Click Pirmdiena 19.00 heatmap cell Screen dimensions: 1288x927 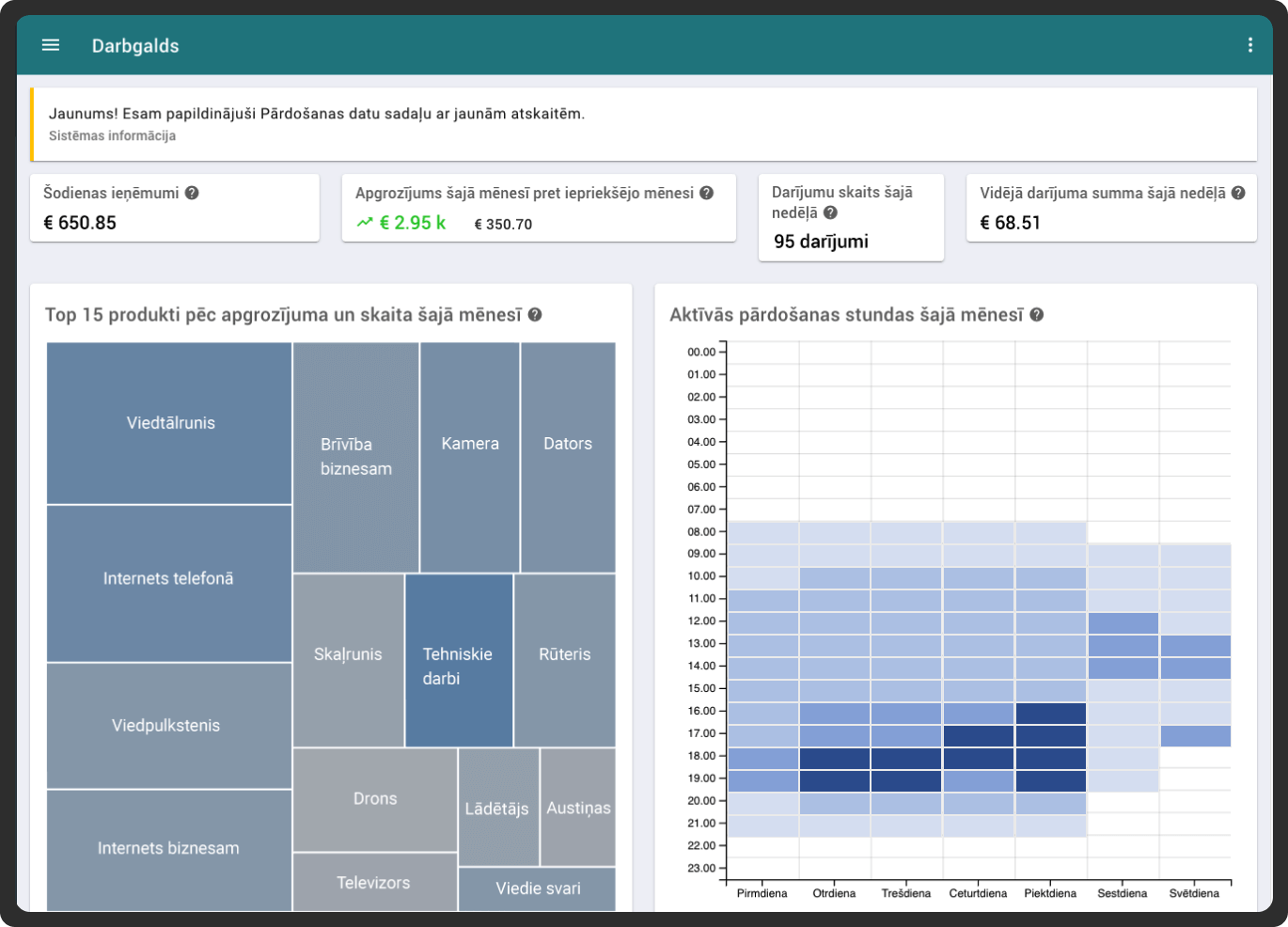click(x=762, y=781)
